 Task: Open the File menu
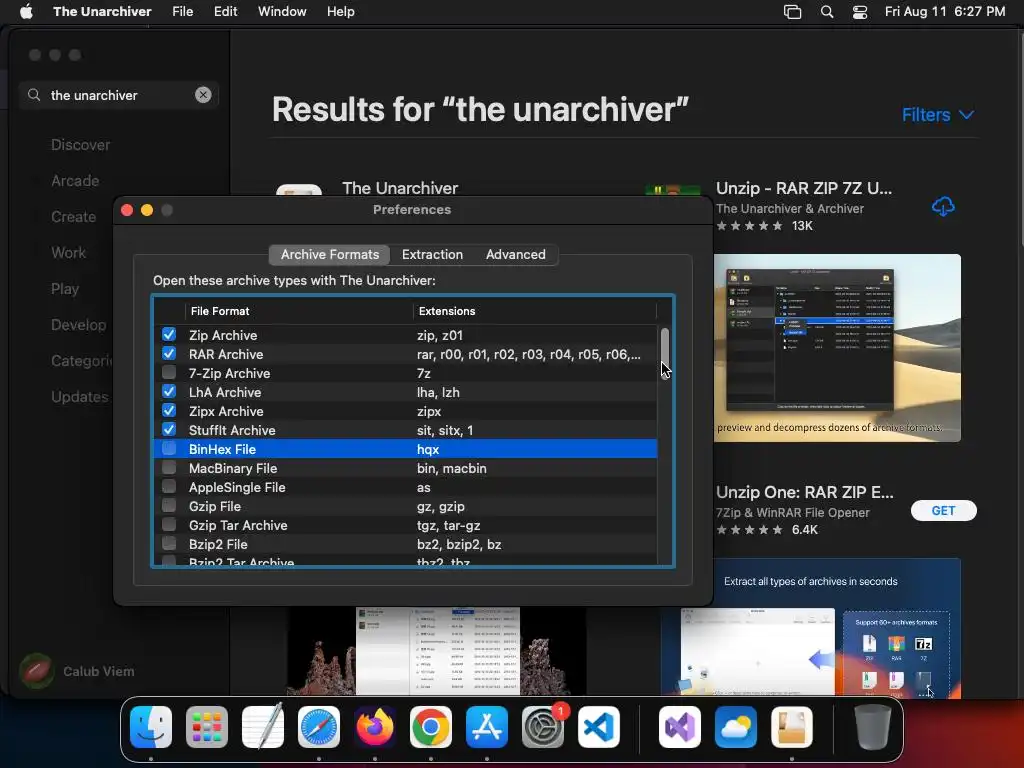coord(182,11)
